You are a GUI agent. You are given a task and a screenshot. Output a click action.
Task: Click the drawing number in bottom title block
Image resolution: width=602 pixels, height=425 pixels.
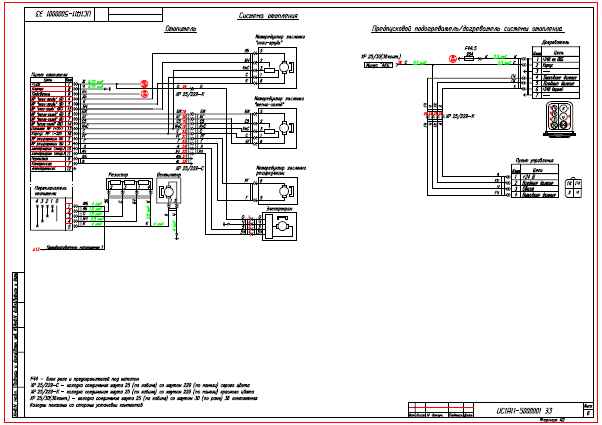coord(524,411)
